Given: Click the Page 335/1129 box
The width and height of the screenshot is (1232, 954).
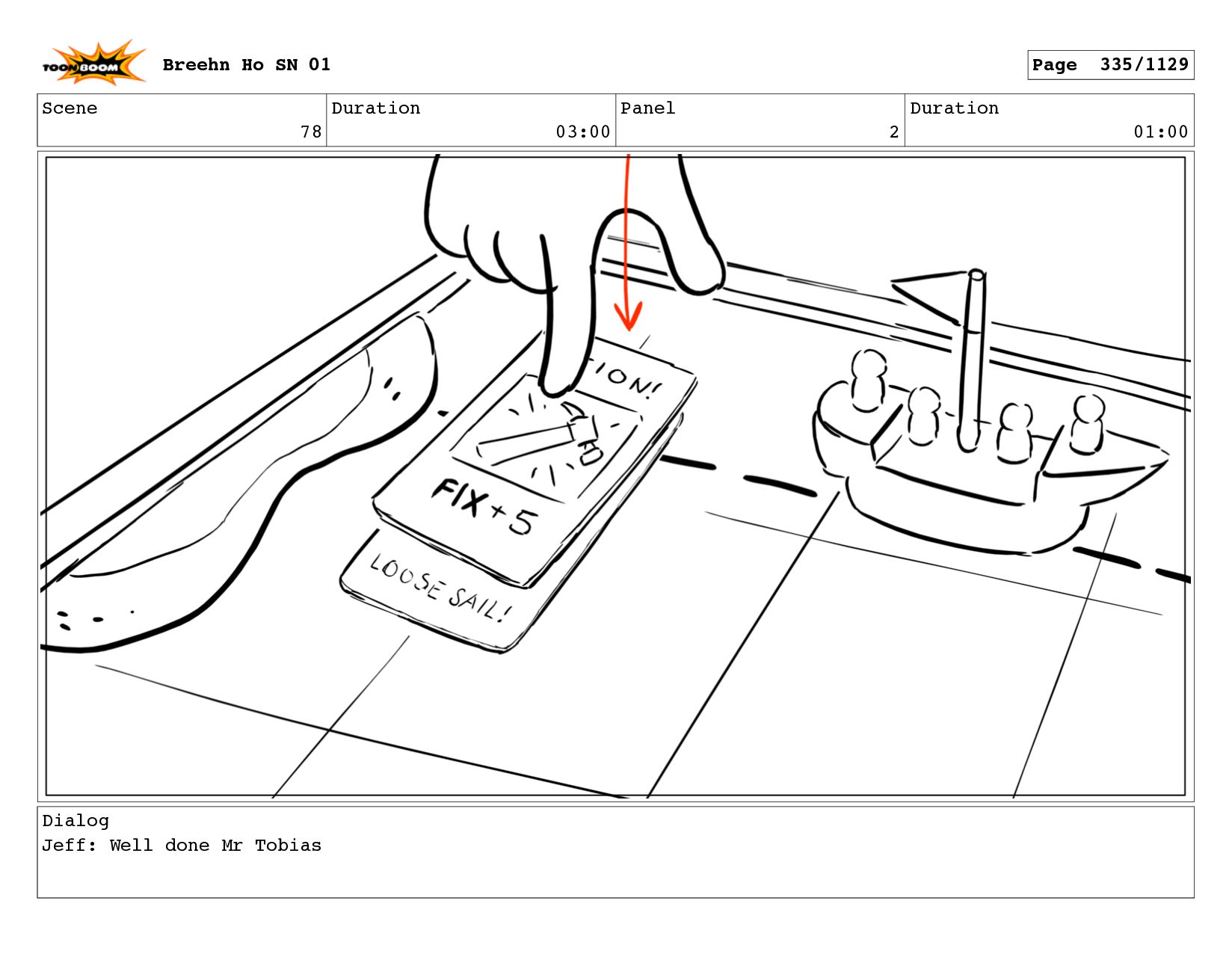Looking at the screenshot, I should [x=1110, y=65].
